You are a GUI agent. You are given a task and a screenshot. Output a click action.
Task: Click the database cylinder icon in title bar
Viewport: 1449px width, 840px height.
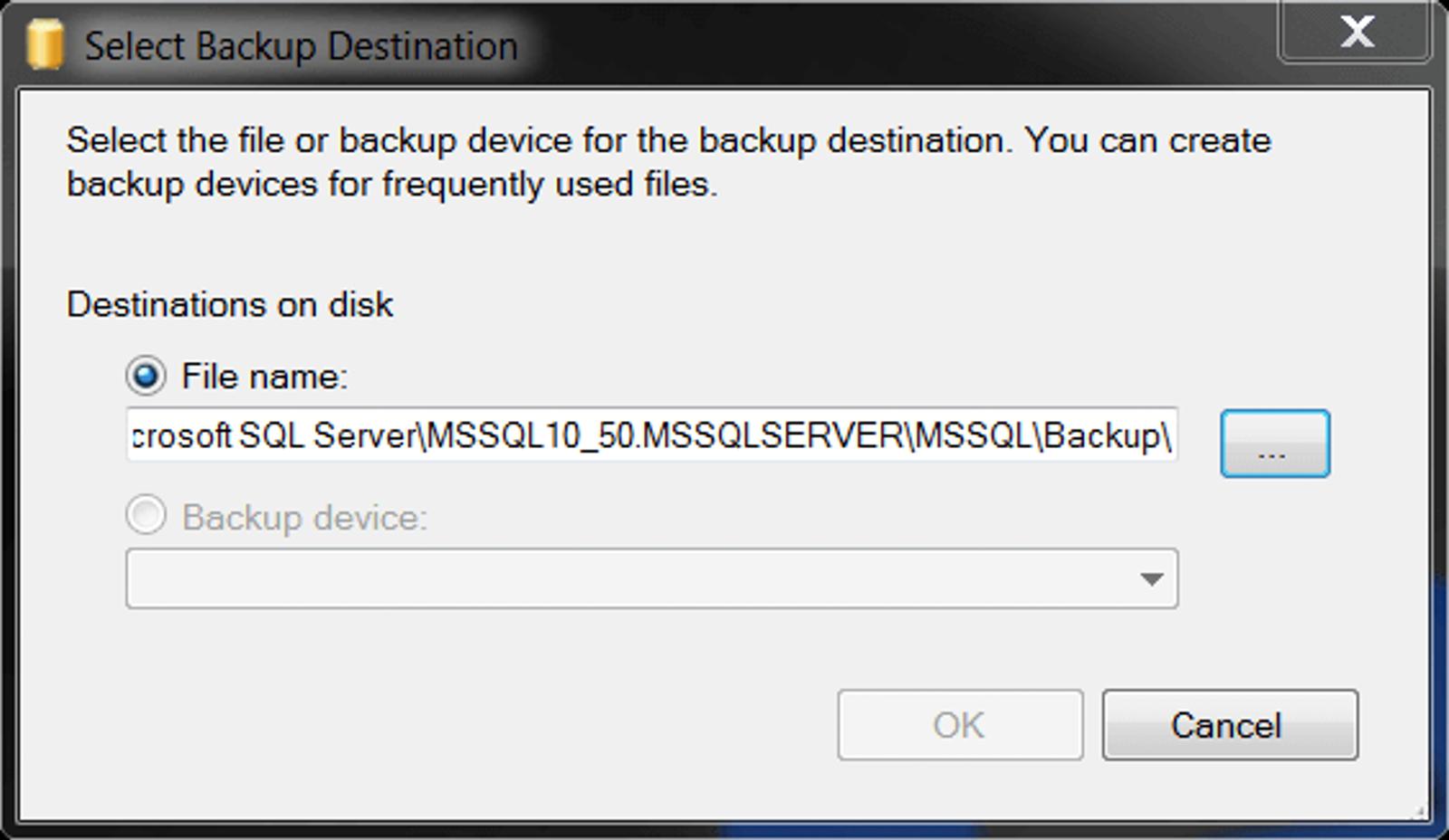(44, 44)
